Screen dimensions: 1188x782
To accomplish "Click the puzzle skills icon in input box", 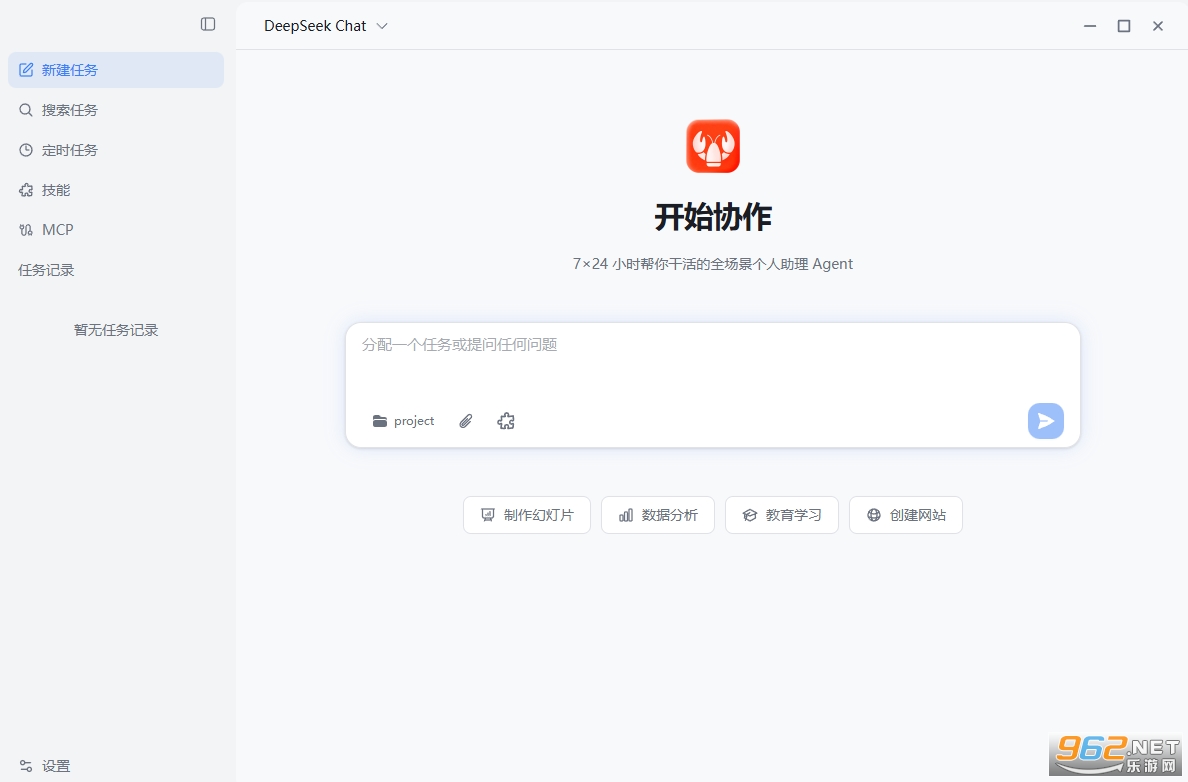I will (506, 421).
